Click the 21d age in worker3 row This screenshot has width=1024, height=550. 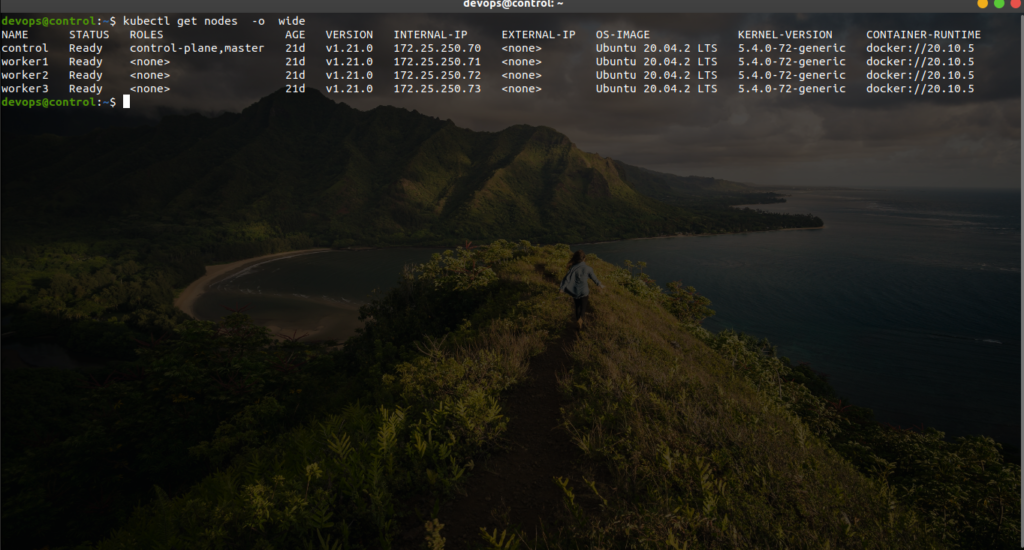pyautogui.click(x=295, y=89)
